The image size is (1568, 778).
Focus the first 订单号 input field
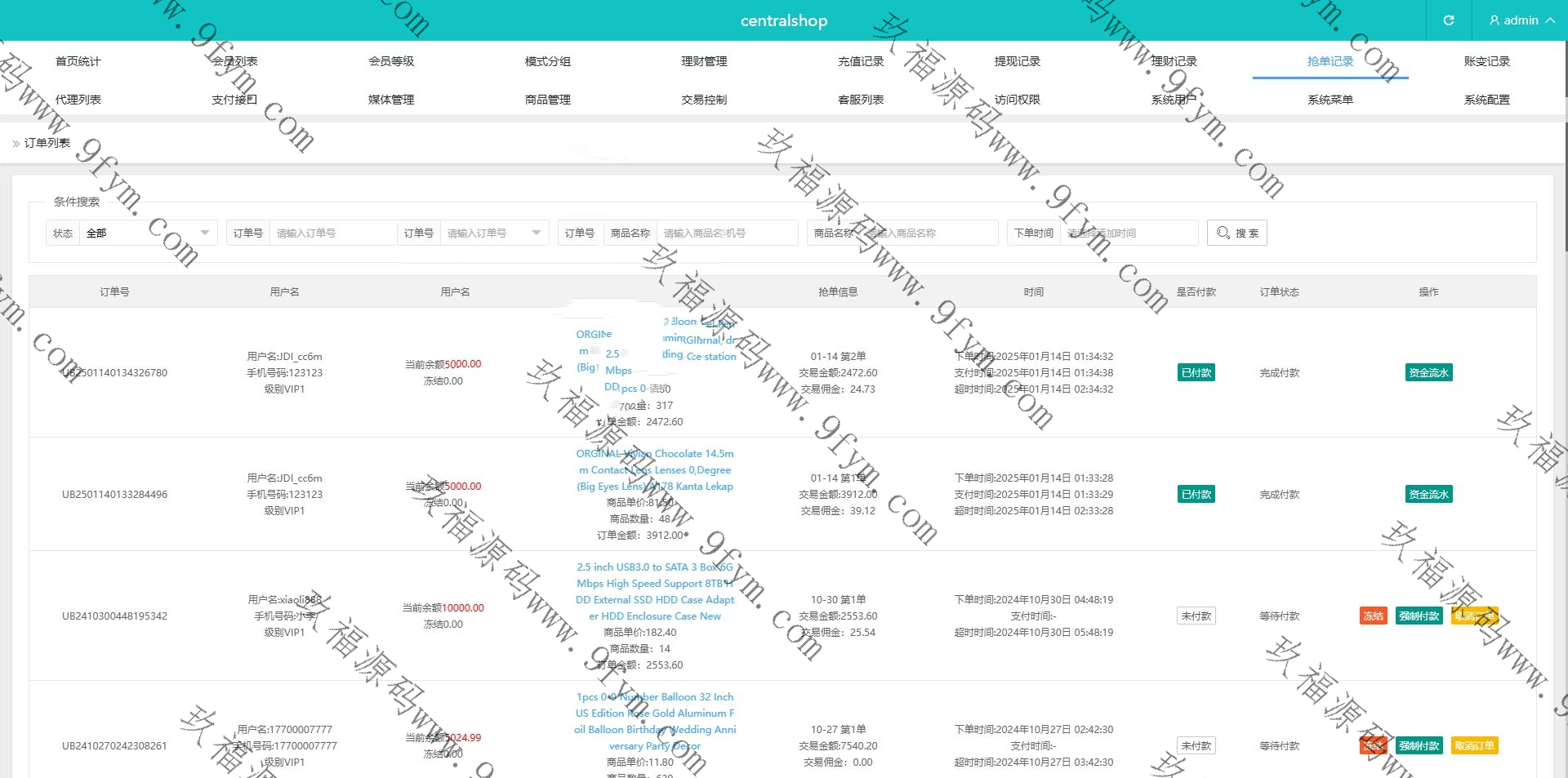coord(332,233)
